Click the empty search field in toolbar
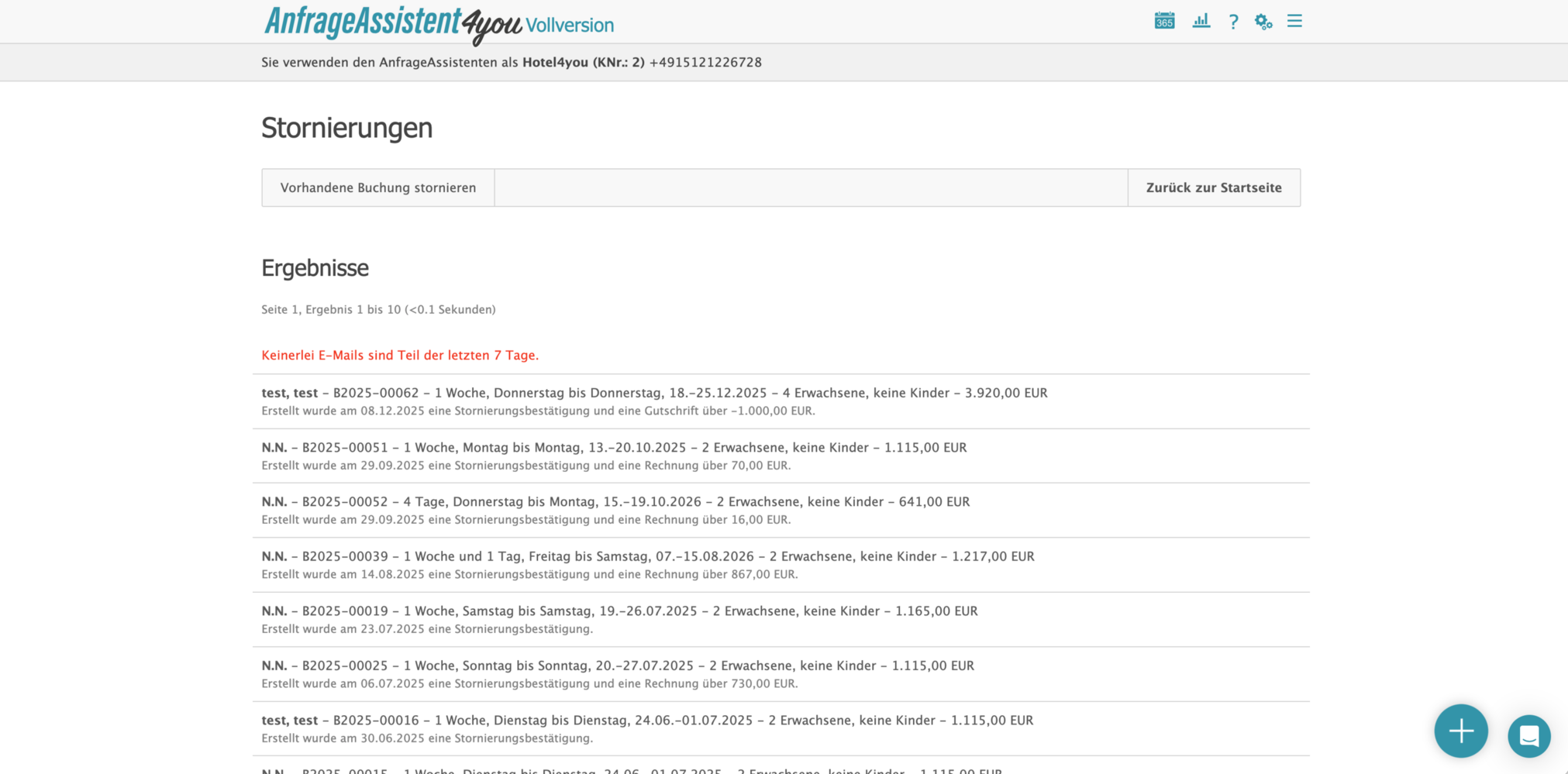Screen dimensions: 1568x774 (811, 187)
